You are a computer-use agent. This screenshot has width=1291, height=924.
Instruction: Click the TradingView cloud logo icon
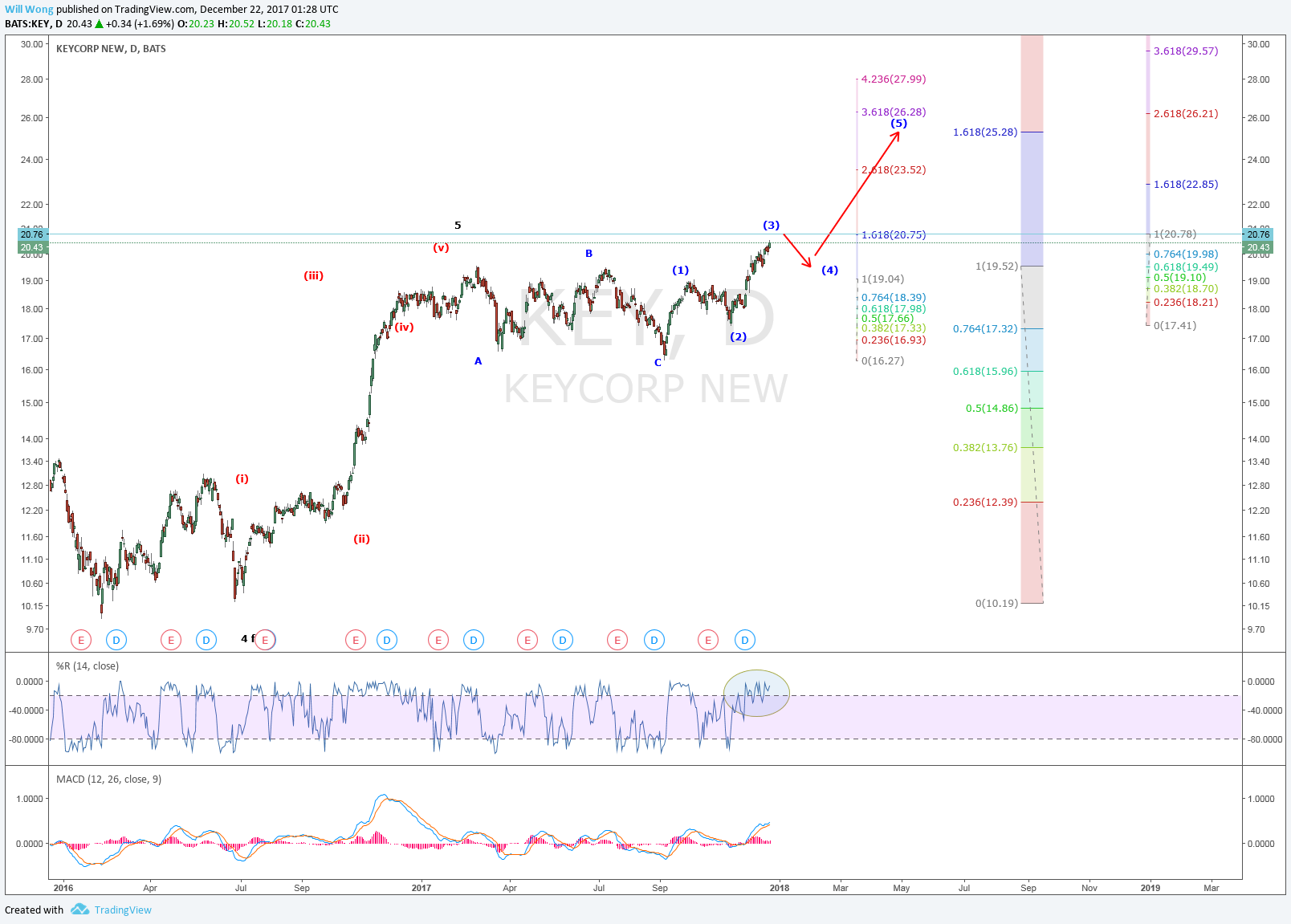pos(79,910)
